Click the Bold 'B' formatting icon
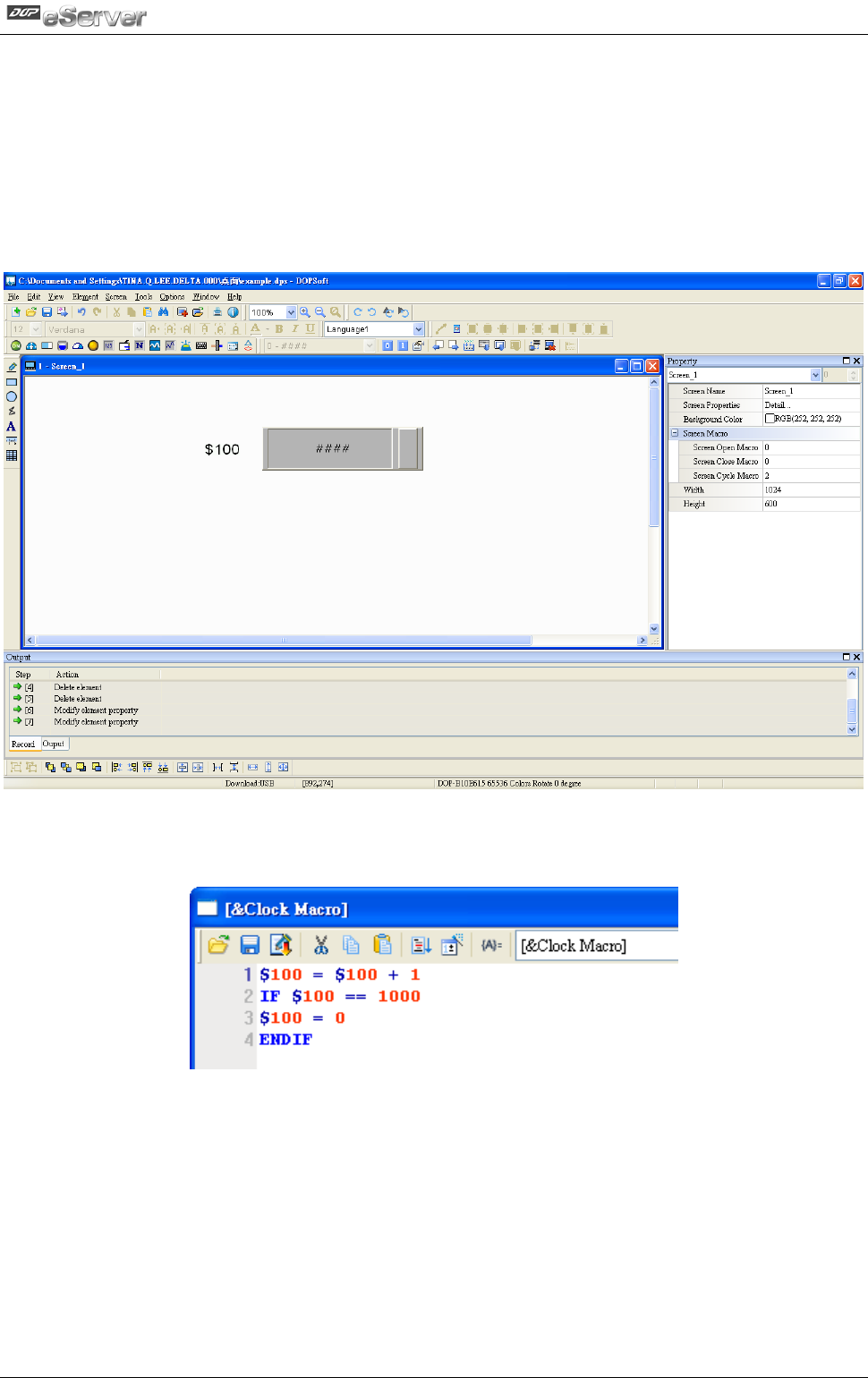This screenshot has width=868, height=1378. pyautogui.click(x=279, y=329)
